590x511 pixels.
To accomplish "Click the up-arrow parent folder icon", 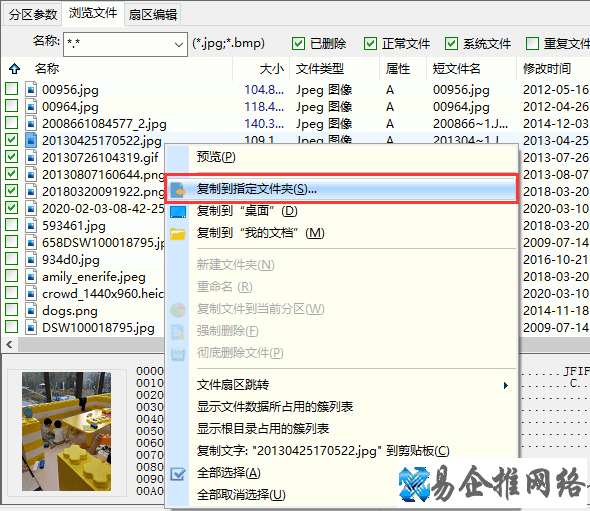I will (x=14, y=68).
